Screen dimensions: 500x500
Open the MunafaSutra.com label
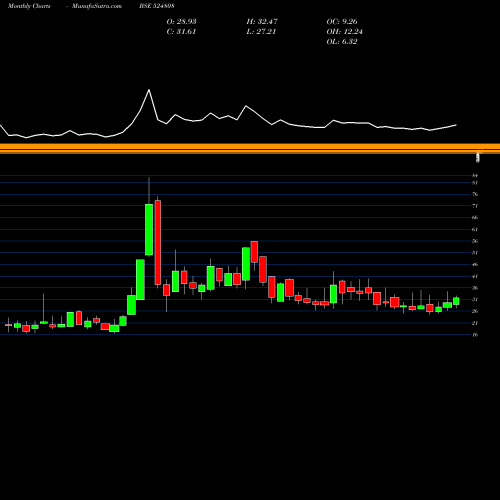click(97, 6)
